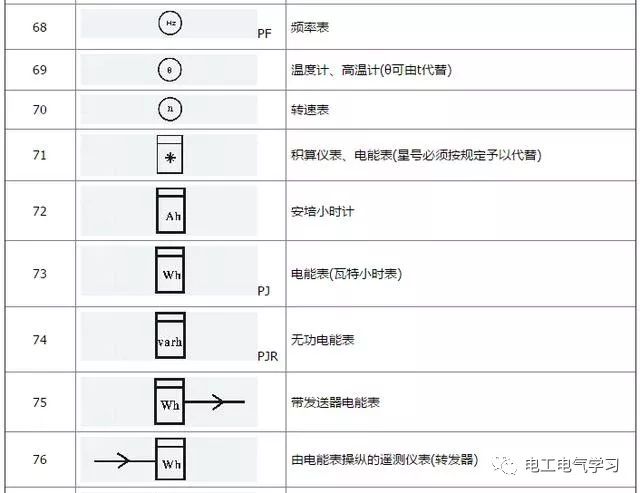Click the n tachometer circle symbol
Screen dimensions: 640x493
[168, 109]
